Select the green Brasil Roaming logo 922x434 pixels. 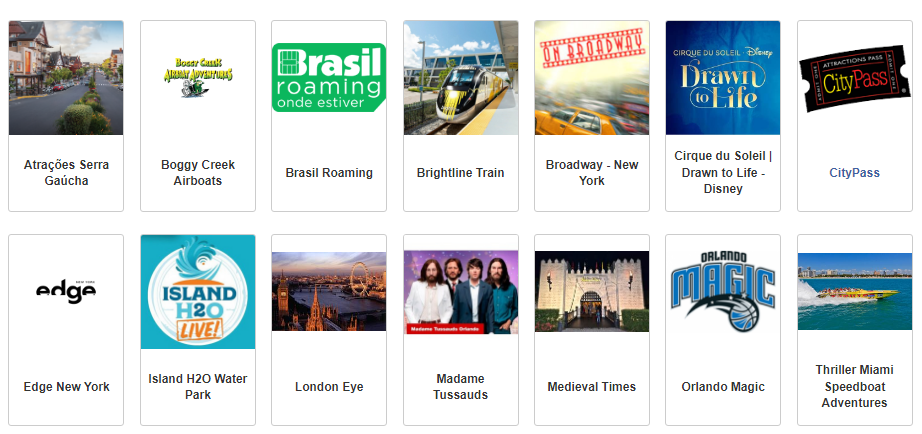click(x=329, y=78)
